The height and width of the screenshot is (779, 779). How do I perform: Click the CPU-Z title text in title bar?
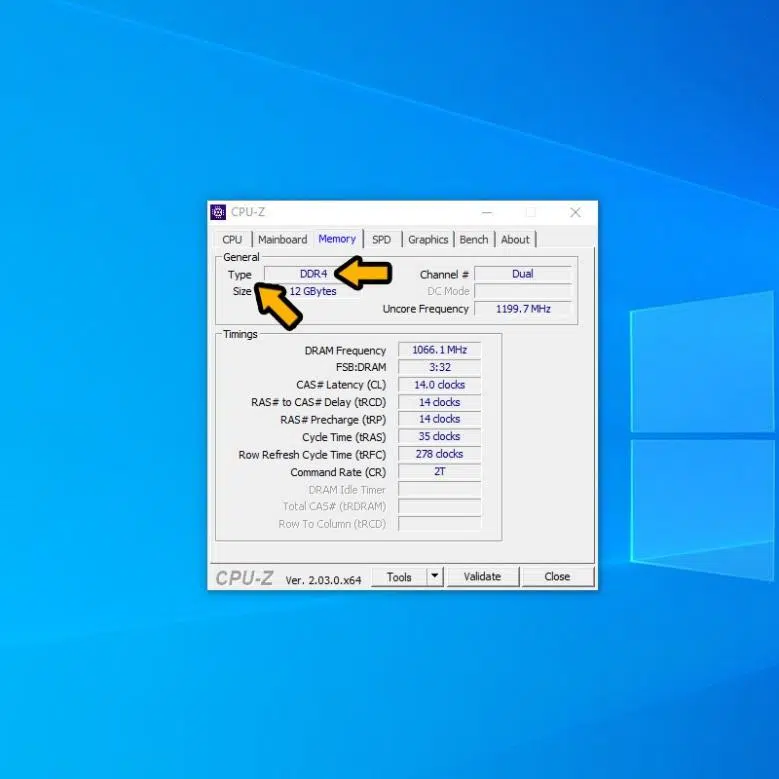[248, 212]
